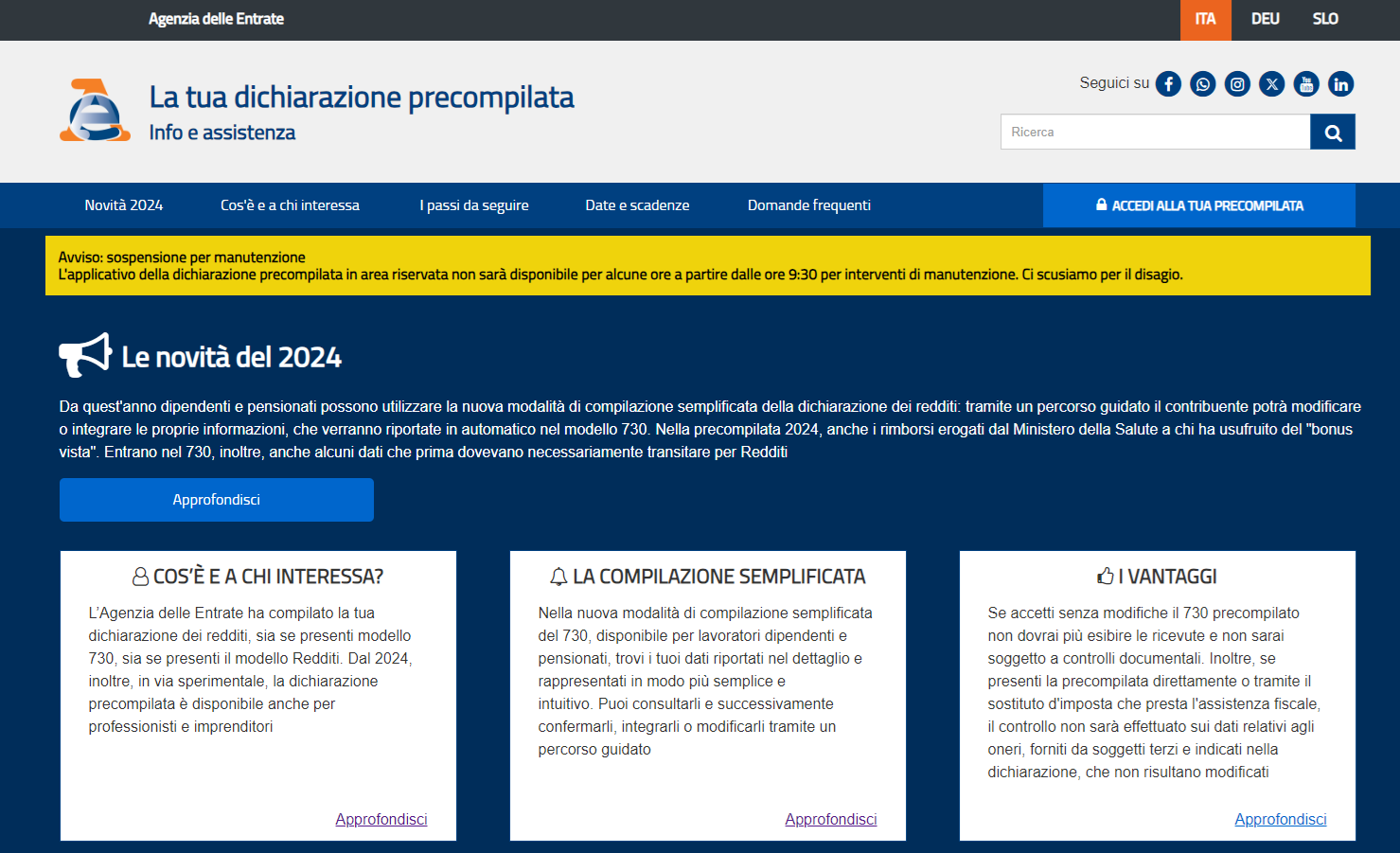The width and height of the screenshot is (1400, 853).
Task: Follow Approfondisci link in Compilazione semplificata card
Action: [831, 819]
